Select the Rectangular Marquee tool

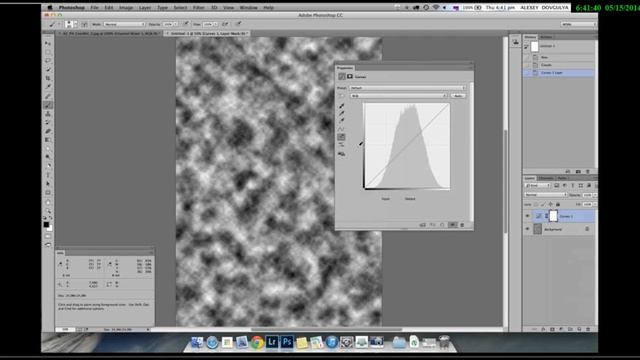(48, 52)
